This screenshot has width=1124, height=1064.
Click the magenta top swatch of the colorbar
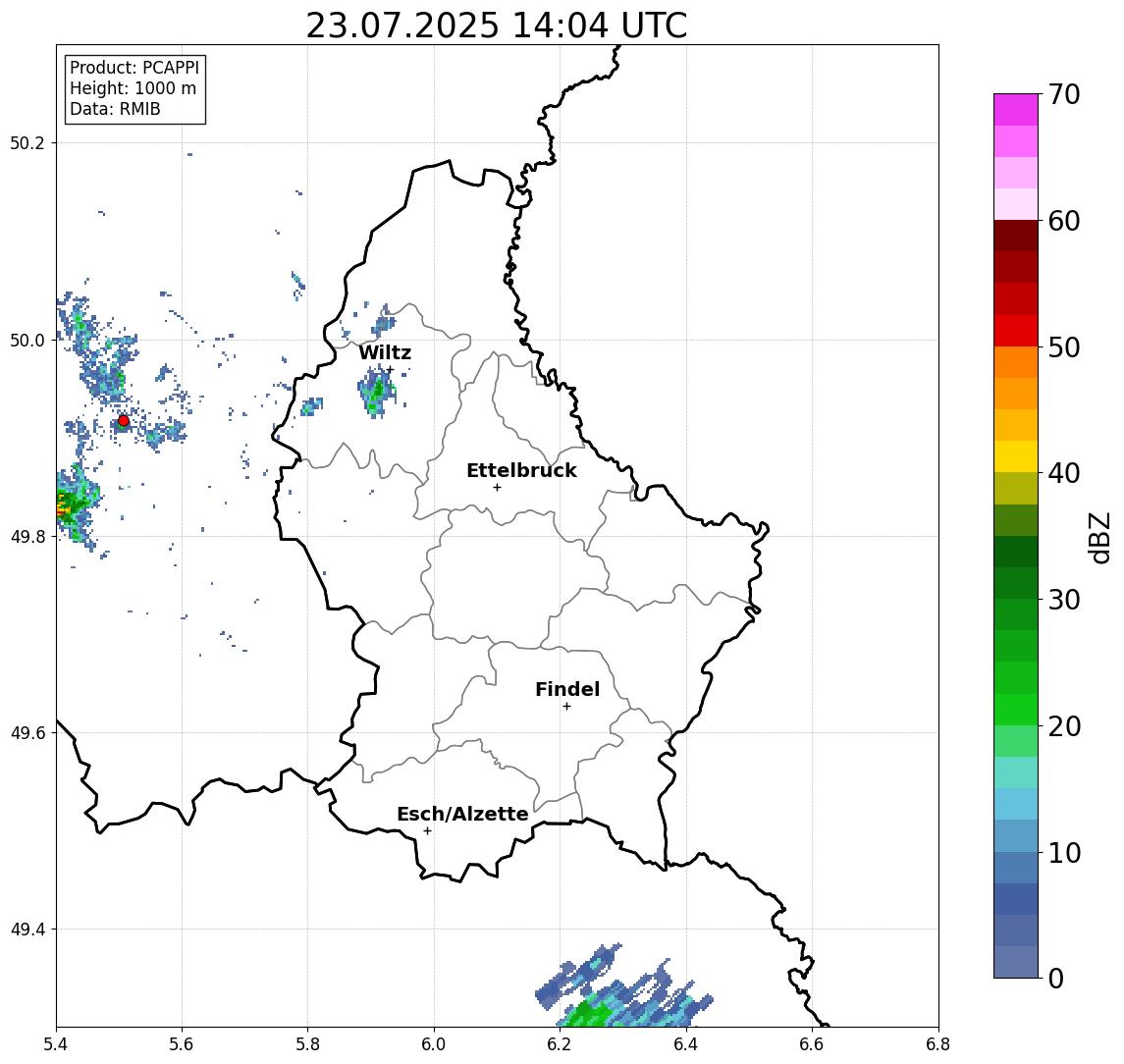click(1016, 110)
